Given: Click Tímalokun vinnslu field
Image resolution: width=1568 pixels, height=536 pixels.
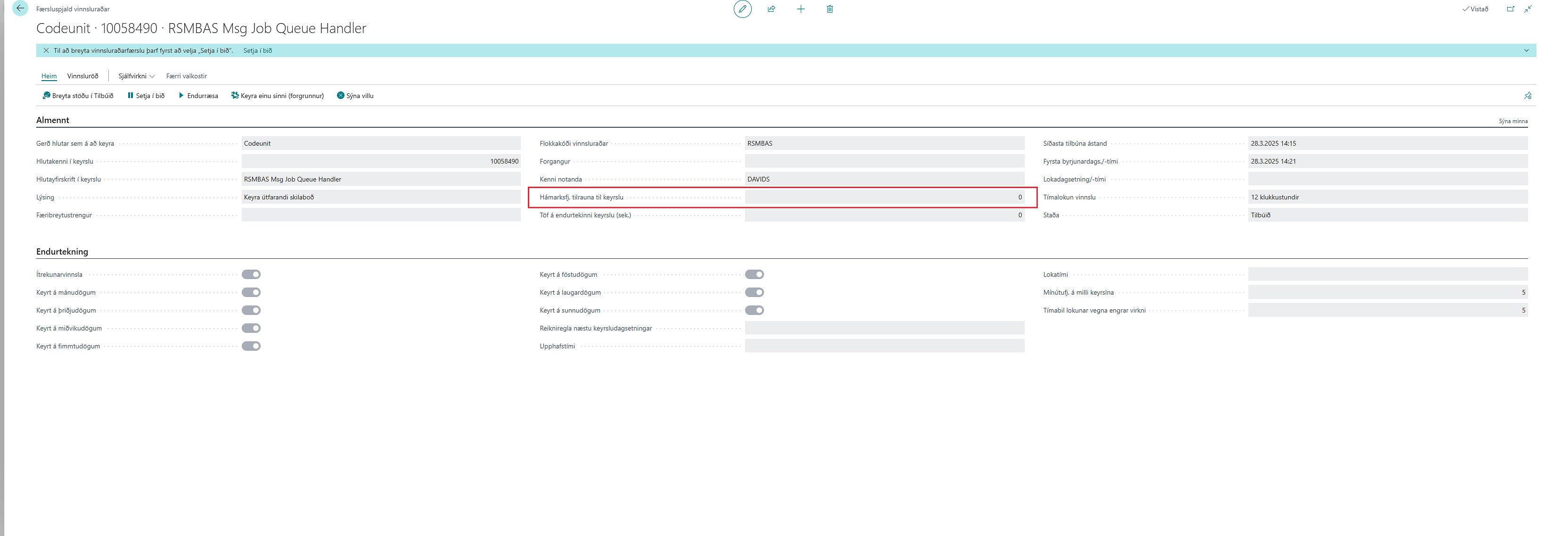Looking at the screenshot, I should [1388, 197].
